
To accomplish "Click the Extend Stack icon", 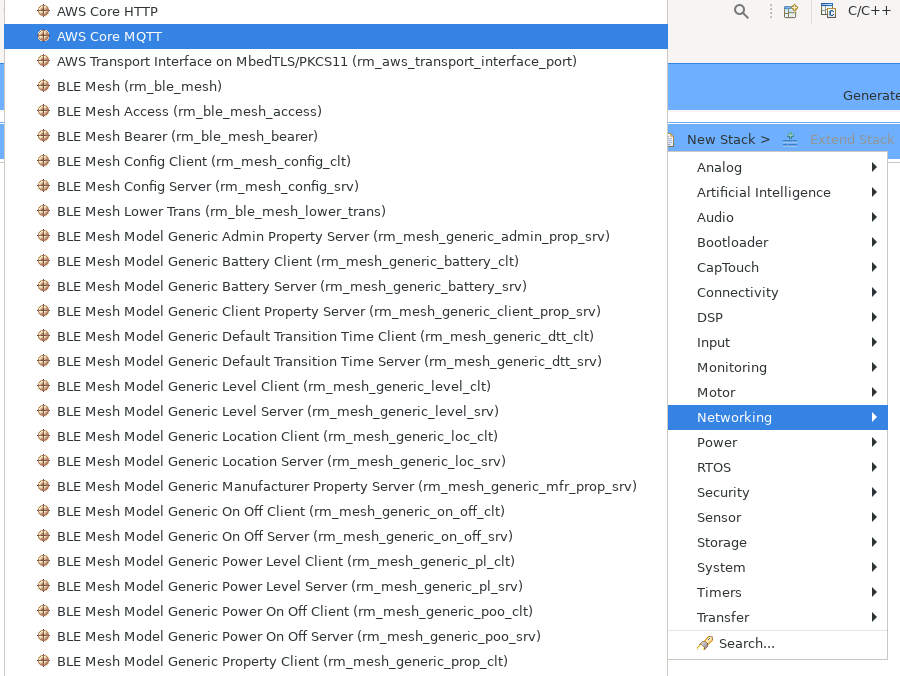I will (x=790, y=139).
